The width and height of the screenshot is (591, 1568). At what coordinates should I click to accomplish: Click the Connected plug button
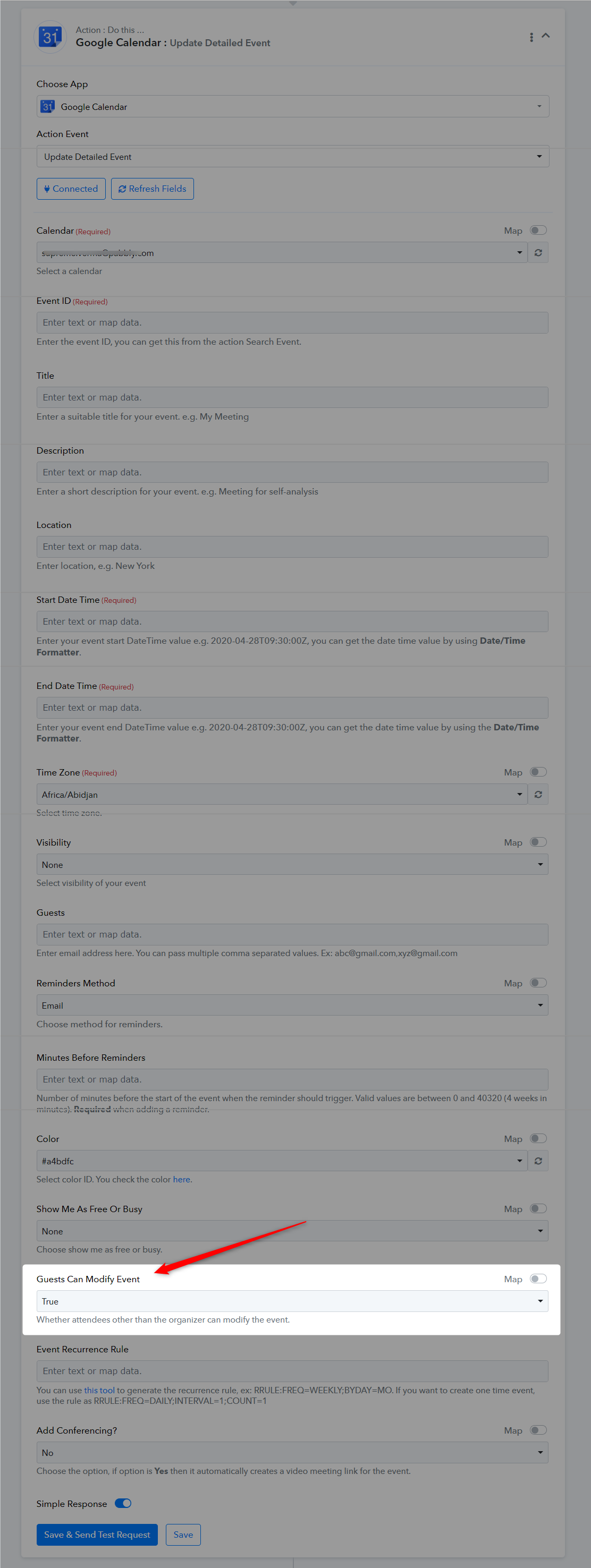[x=71, y=189]
